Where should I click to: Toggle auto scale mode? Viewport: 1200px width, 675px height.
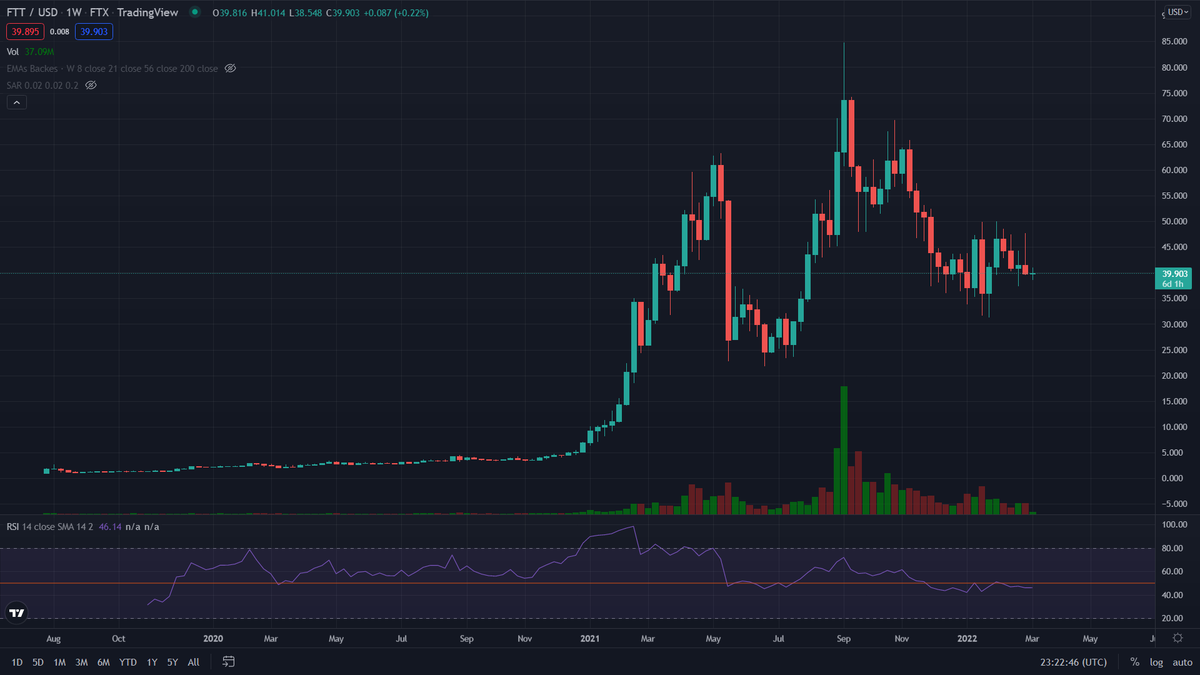coord(1182,661)
